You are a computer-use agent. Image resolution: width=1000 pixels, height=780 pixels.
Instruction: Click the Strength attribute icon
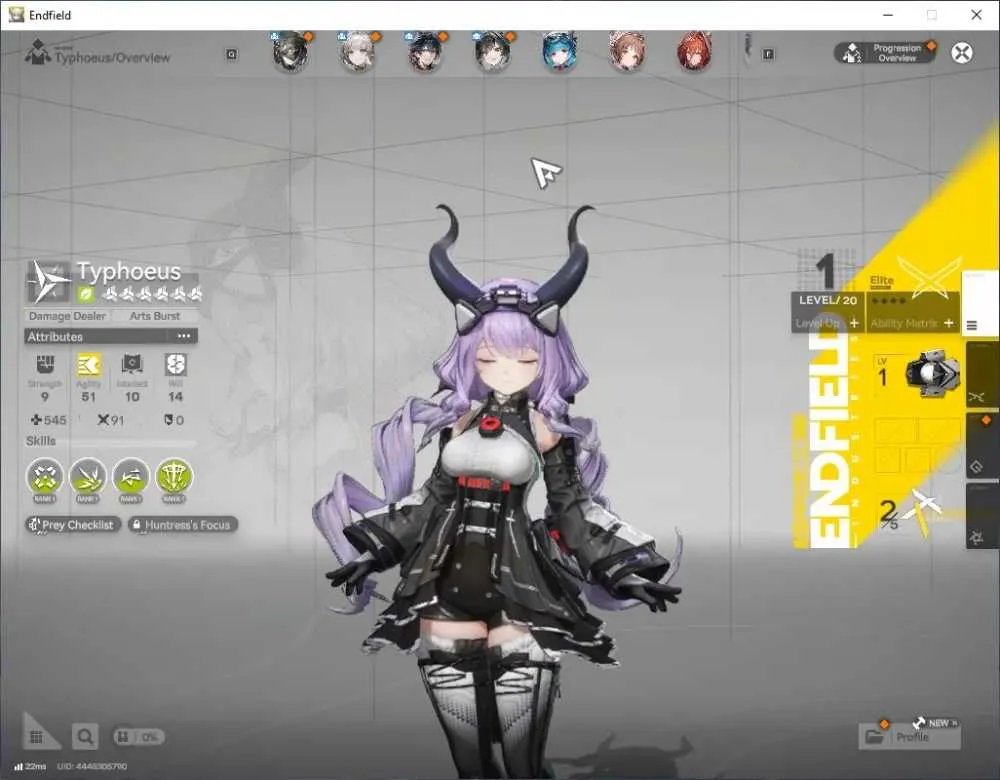(45, 365)
